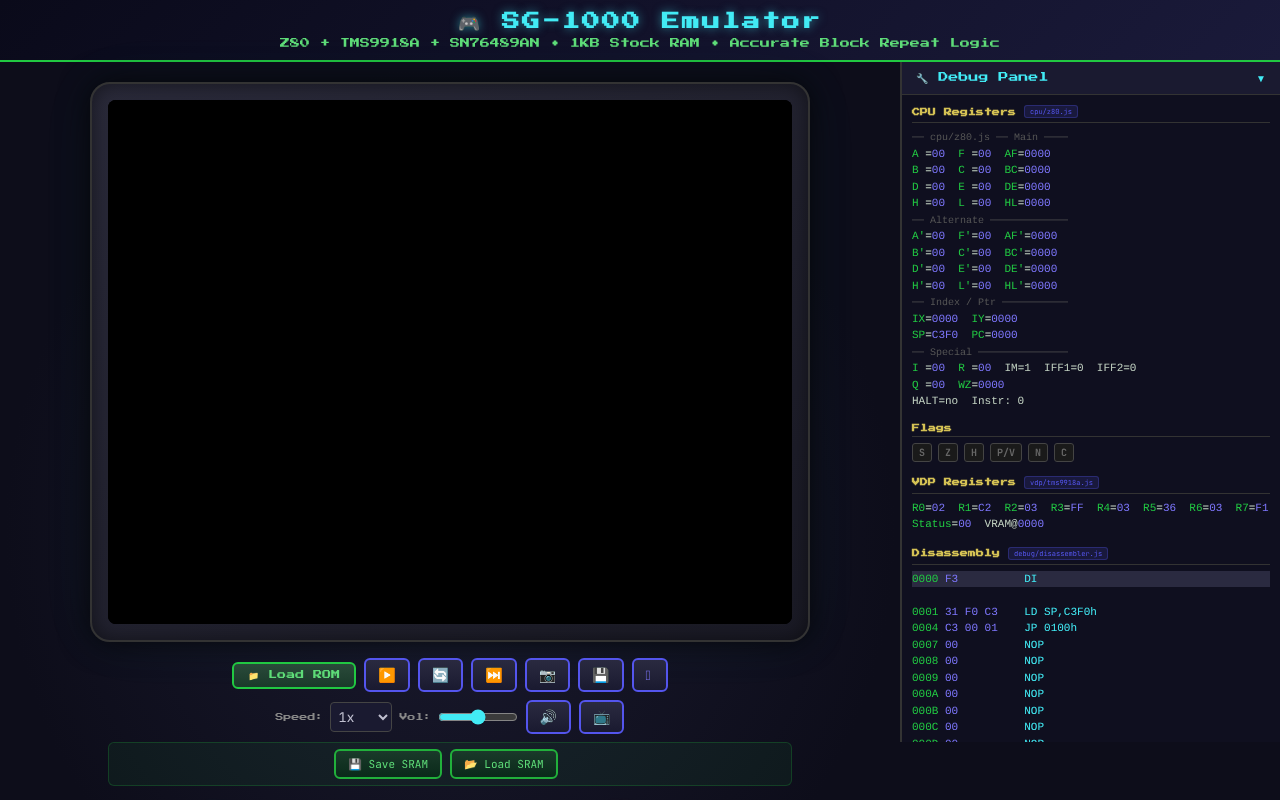Adjust the Vol slider

(478, 717)
